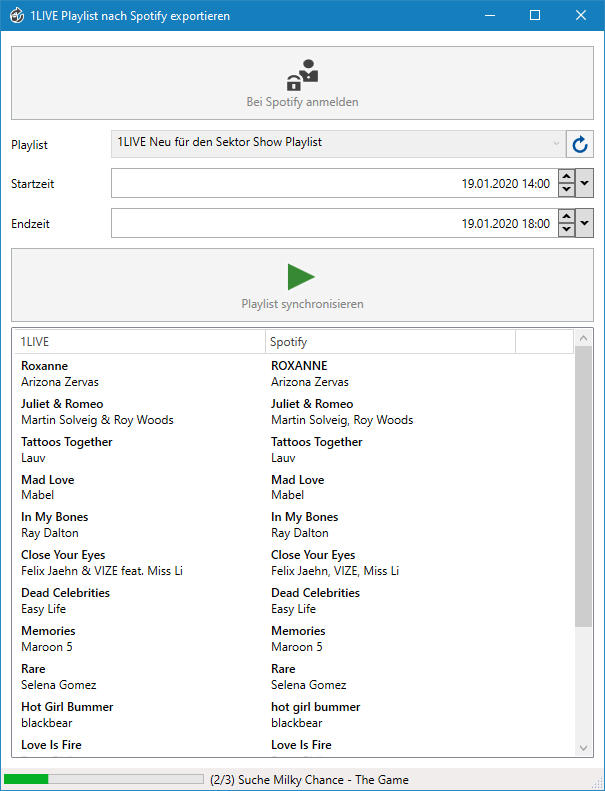Click the scroll-up arrow of the track list
The height and width of the screenshot is (791, 605).
pos(583,338)
